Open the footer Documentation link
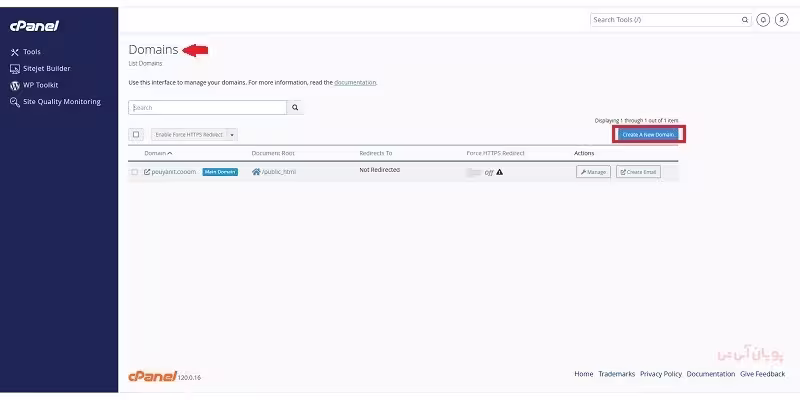 tap(711, 374)
